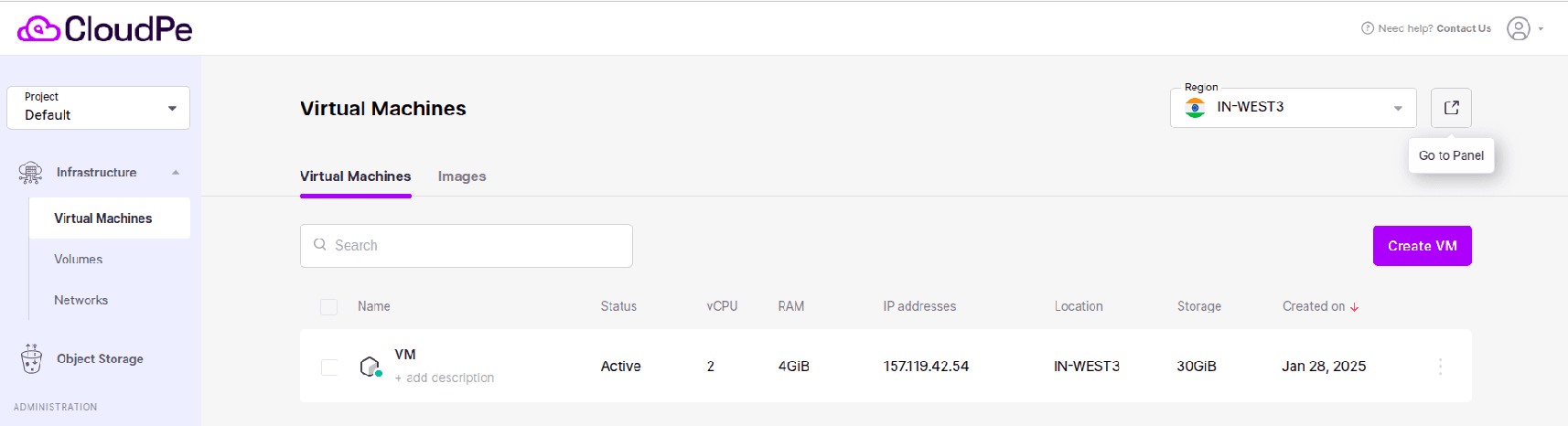Click the Go to Panel external-link icon

1451,108
